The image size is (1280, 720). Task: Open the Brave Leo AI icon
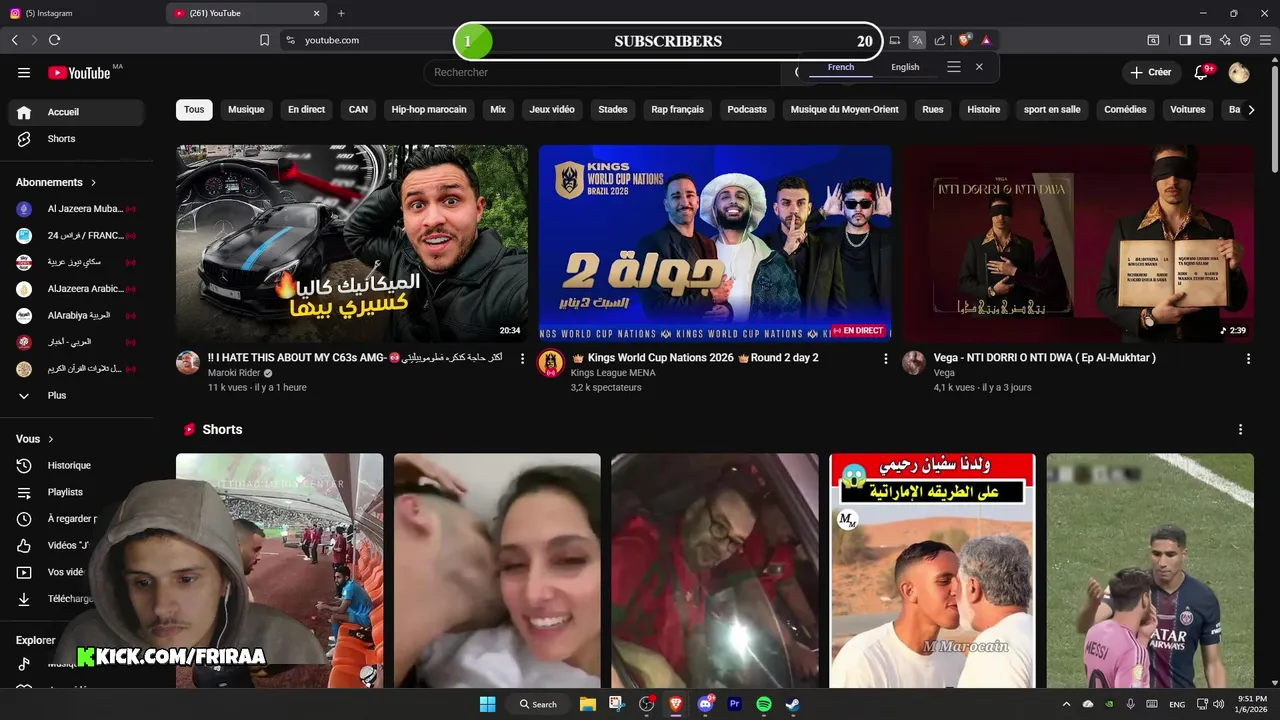(1225, 40)
